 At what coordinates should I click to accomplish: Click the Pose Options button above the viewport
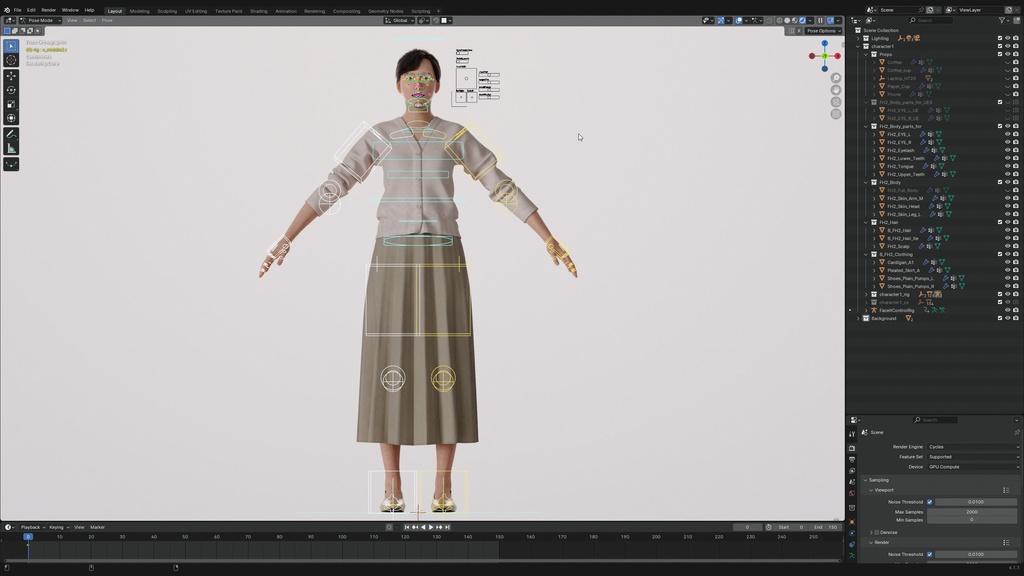(x=820, y=30)
